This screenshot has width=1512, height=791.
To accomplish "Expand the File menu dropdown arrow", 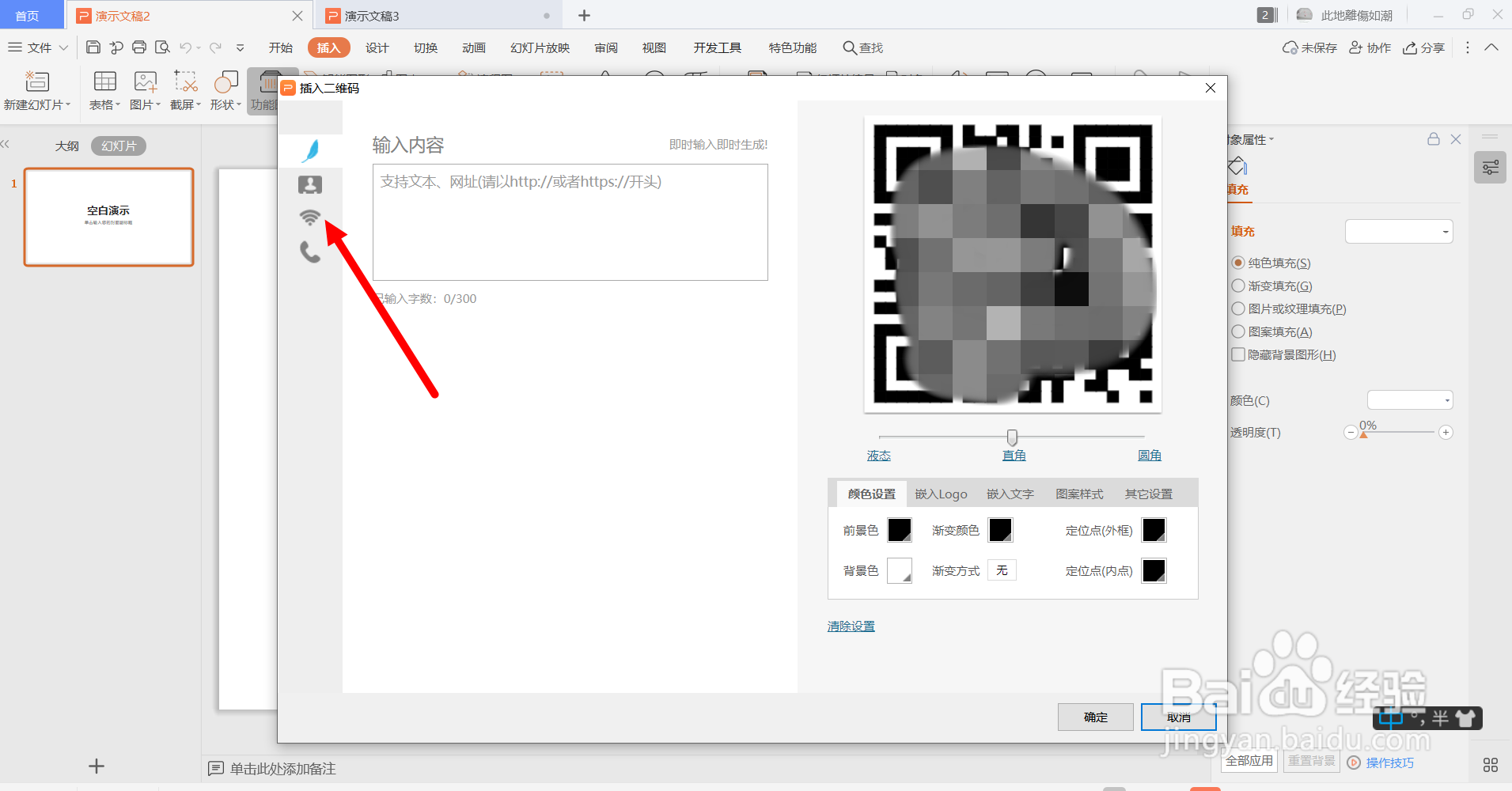I will click(x=63, y=47).
